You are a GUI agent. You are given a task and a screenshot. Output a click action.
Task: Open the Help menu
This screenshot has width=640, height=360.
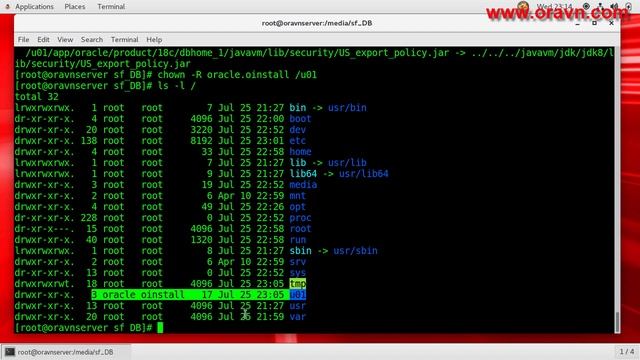(154, 40)
